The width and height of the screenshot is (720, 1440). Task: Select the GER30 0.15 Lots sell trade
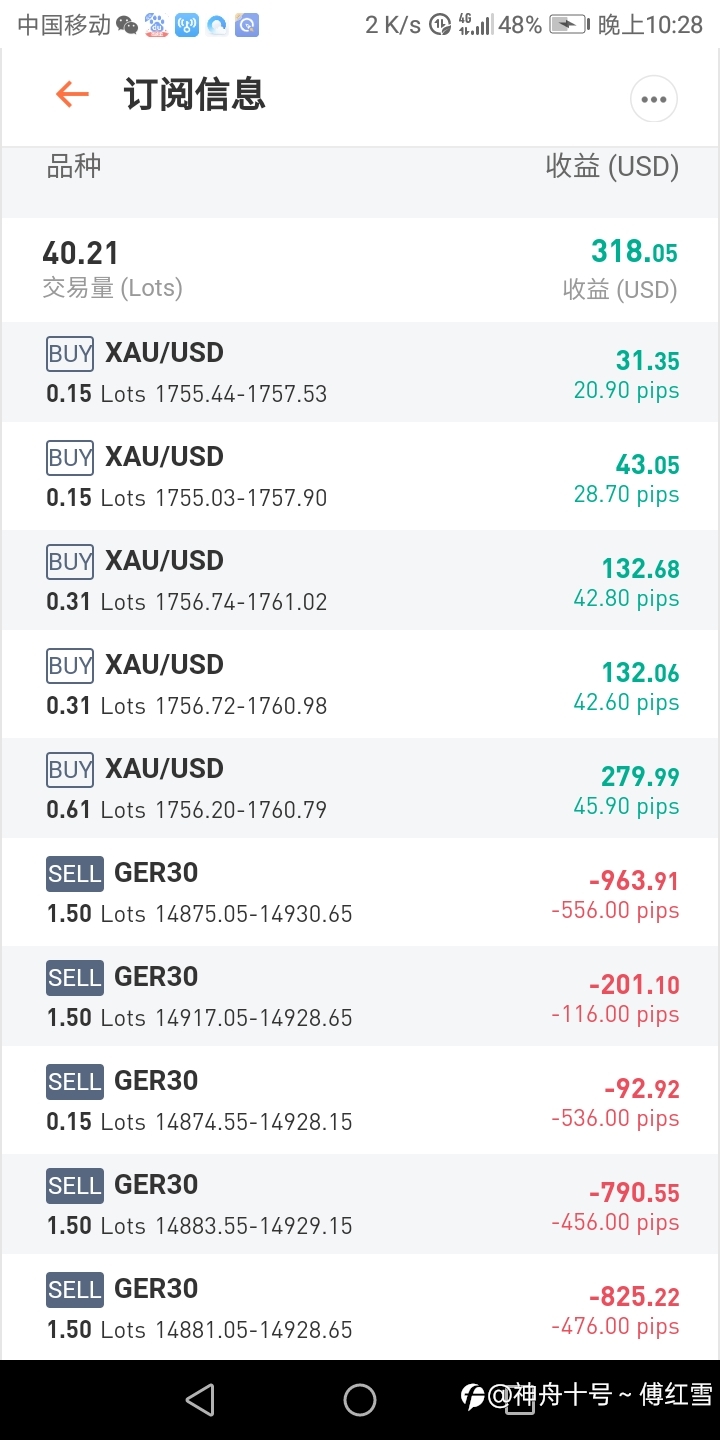click(360, 1100)
